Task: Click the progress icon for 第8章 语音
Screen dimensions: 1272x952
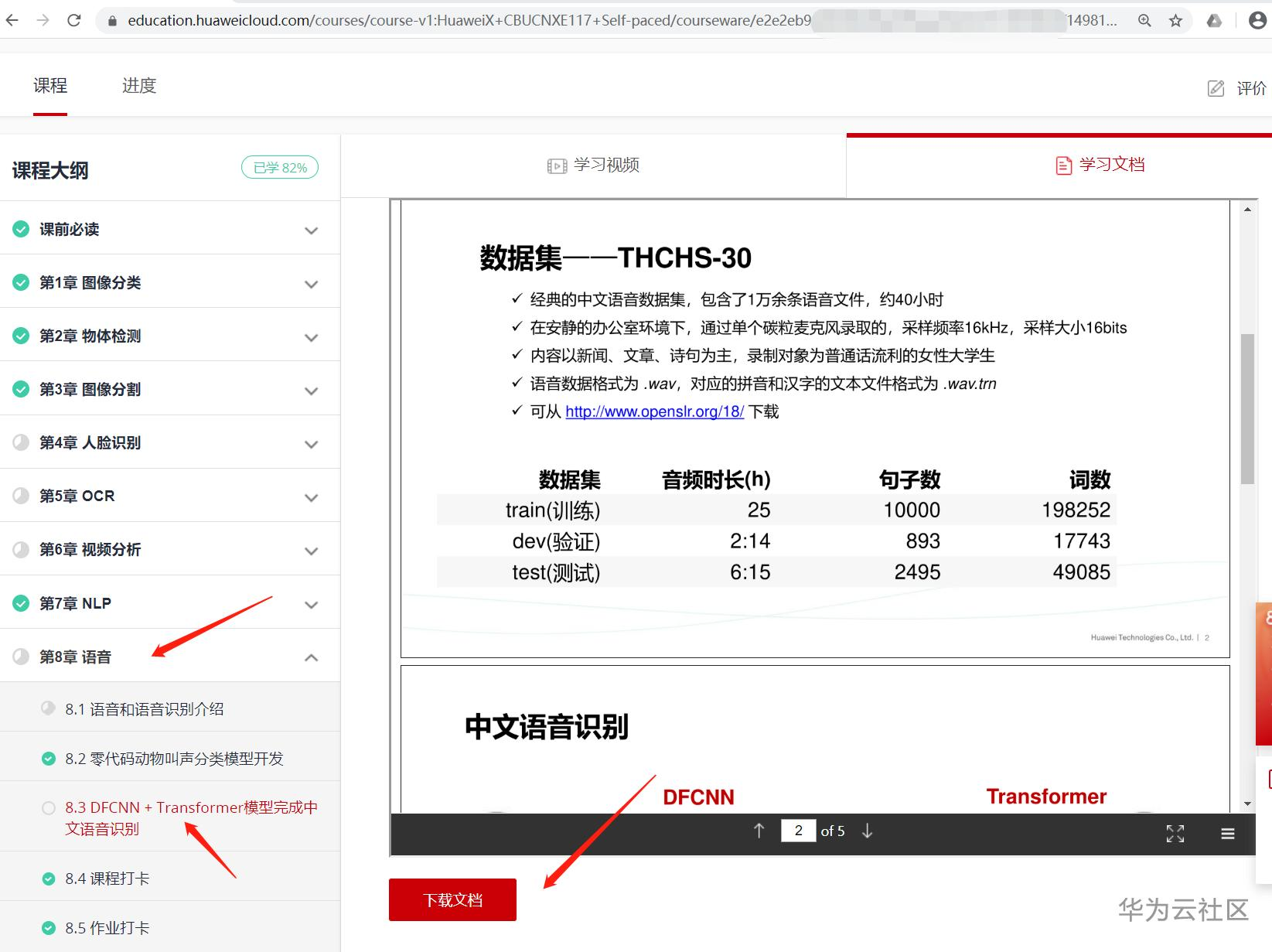Action: [x=21, y=657]
